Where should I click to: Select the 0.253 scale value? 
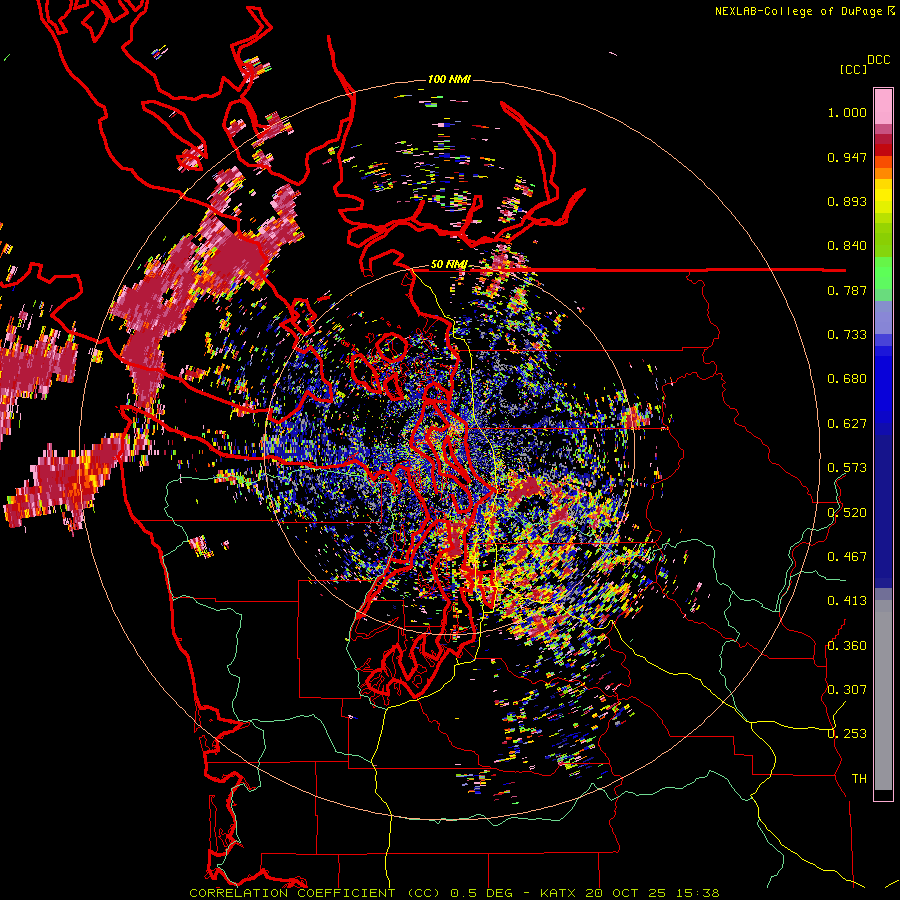pos(847,734)
